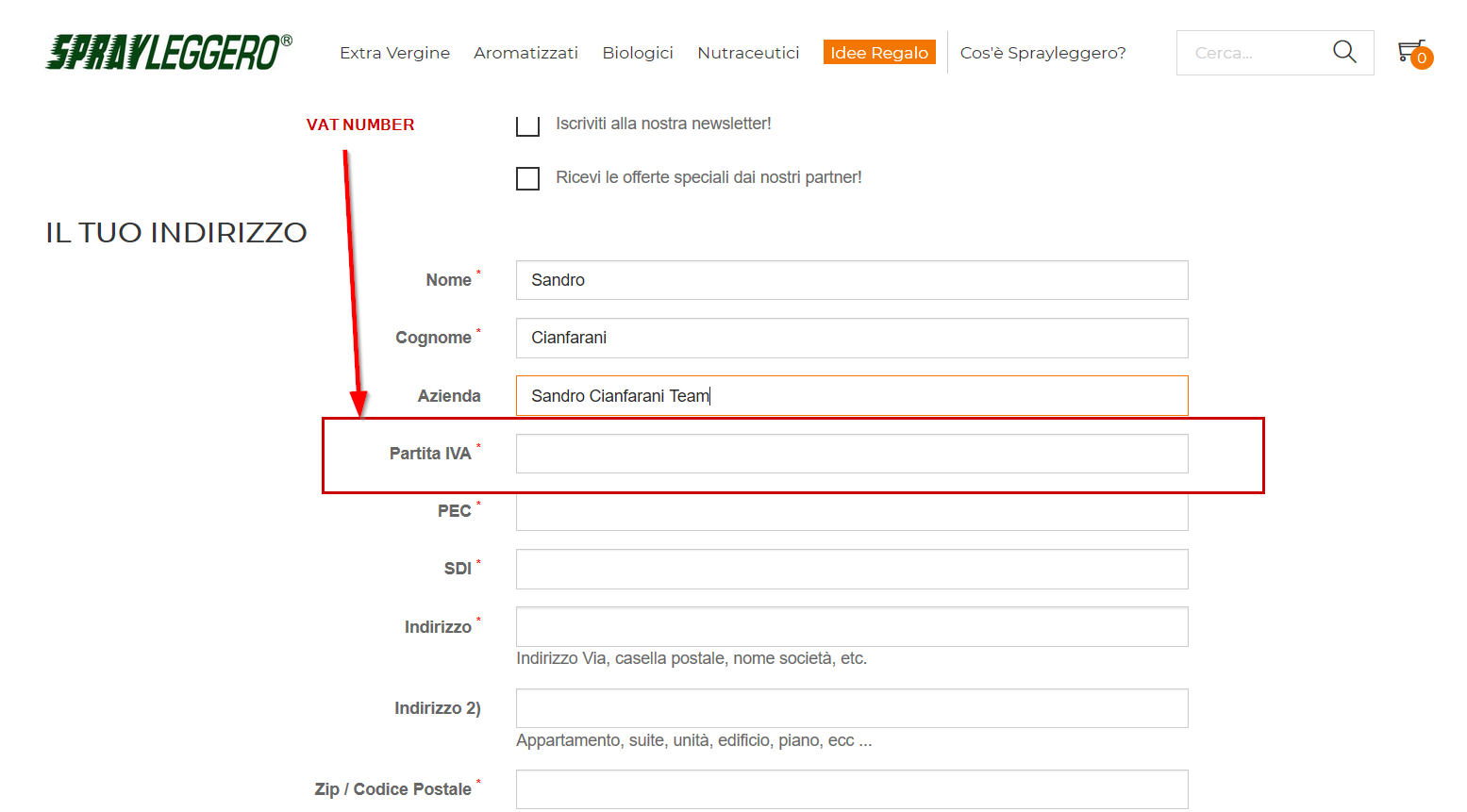
Task: Click the SDI input field
Action: click(x=852, y=569)
